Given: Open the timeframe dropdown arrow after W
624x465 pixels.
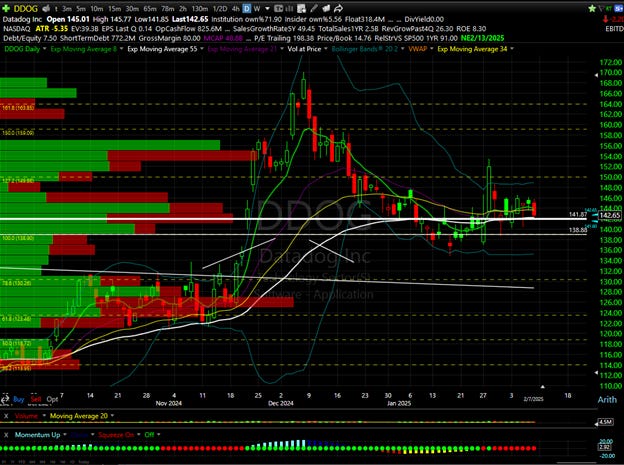Looking at the screenshot, I should (x=267, y=8).
